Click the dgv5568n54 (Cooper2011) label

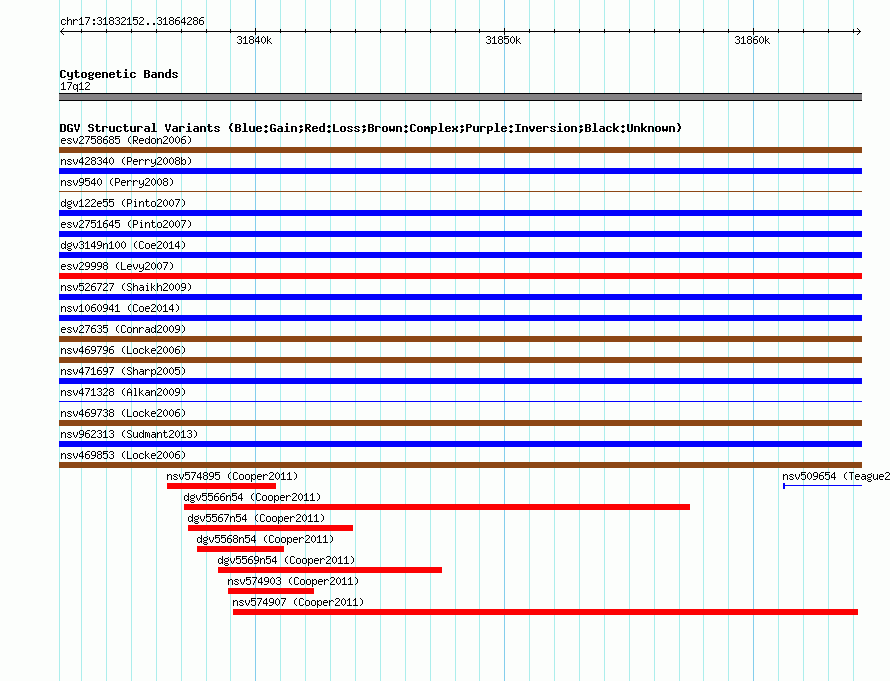[x=265, y=539]
